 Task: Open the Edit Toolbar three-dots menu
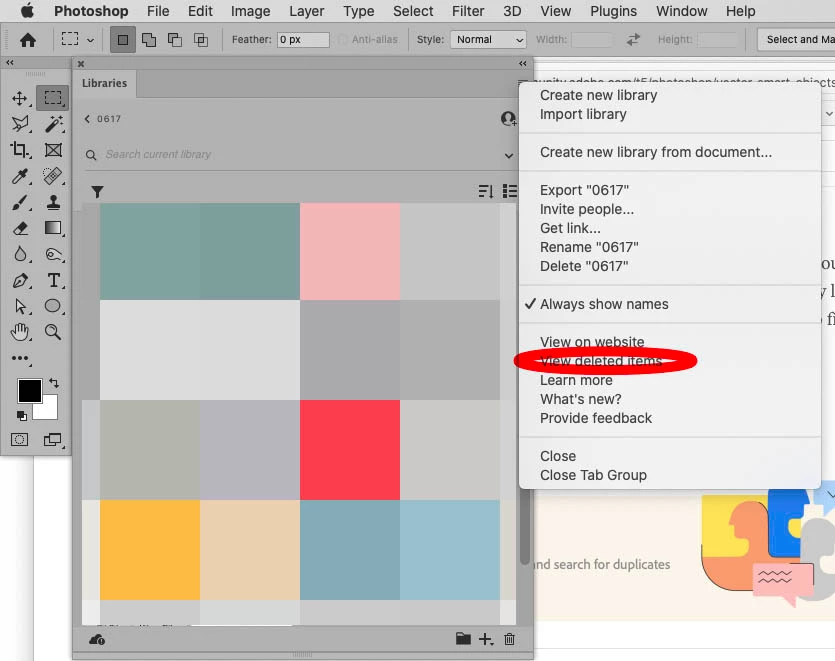click(20, 358)
